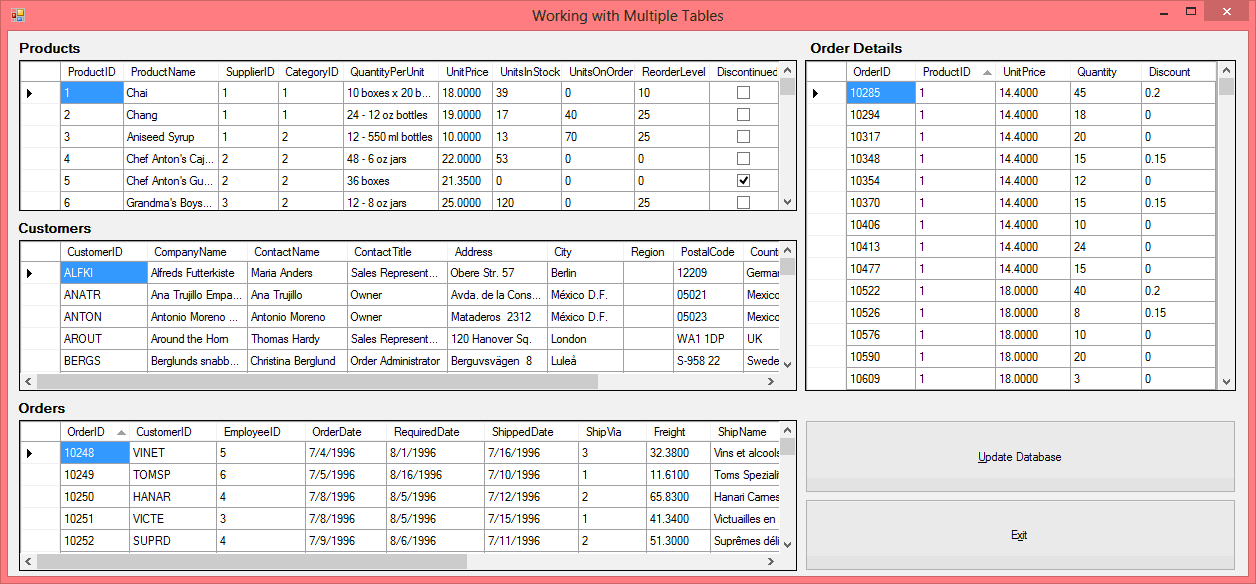Maximize the Working with Multiple Tables window
Screen dimensions: 1256x584
(x=1190, y=12)
